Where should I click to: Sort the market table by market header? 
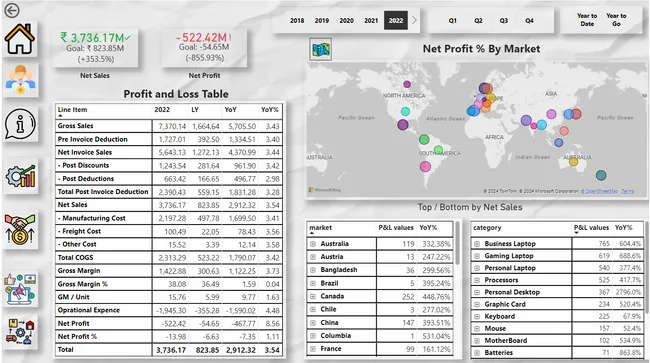[x=320, y=227]
